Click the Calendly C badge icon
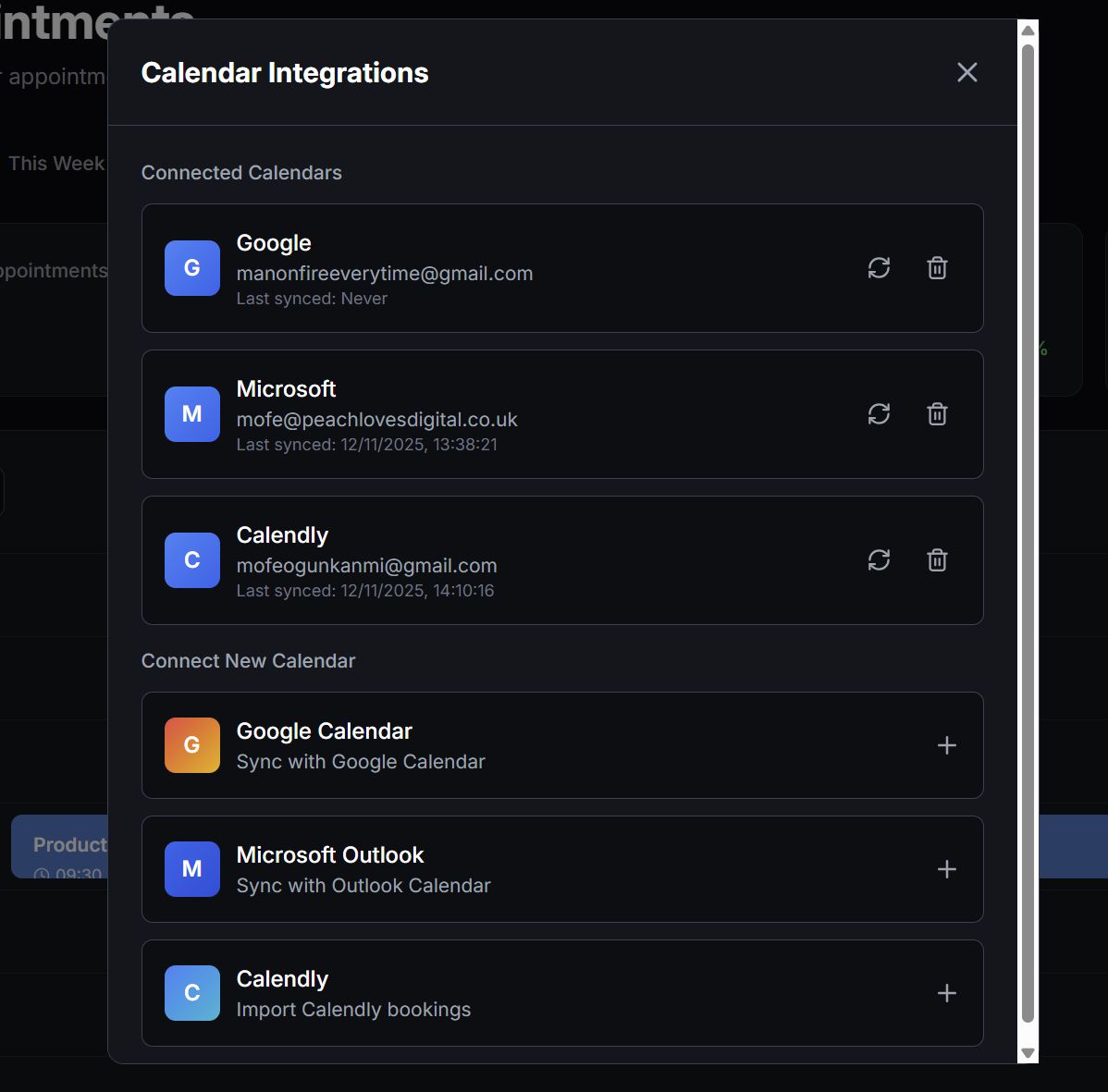1108x1092 pixels. tap(191, 559)
